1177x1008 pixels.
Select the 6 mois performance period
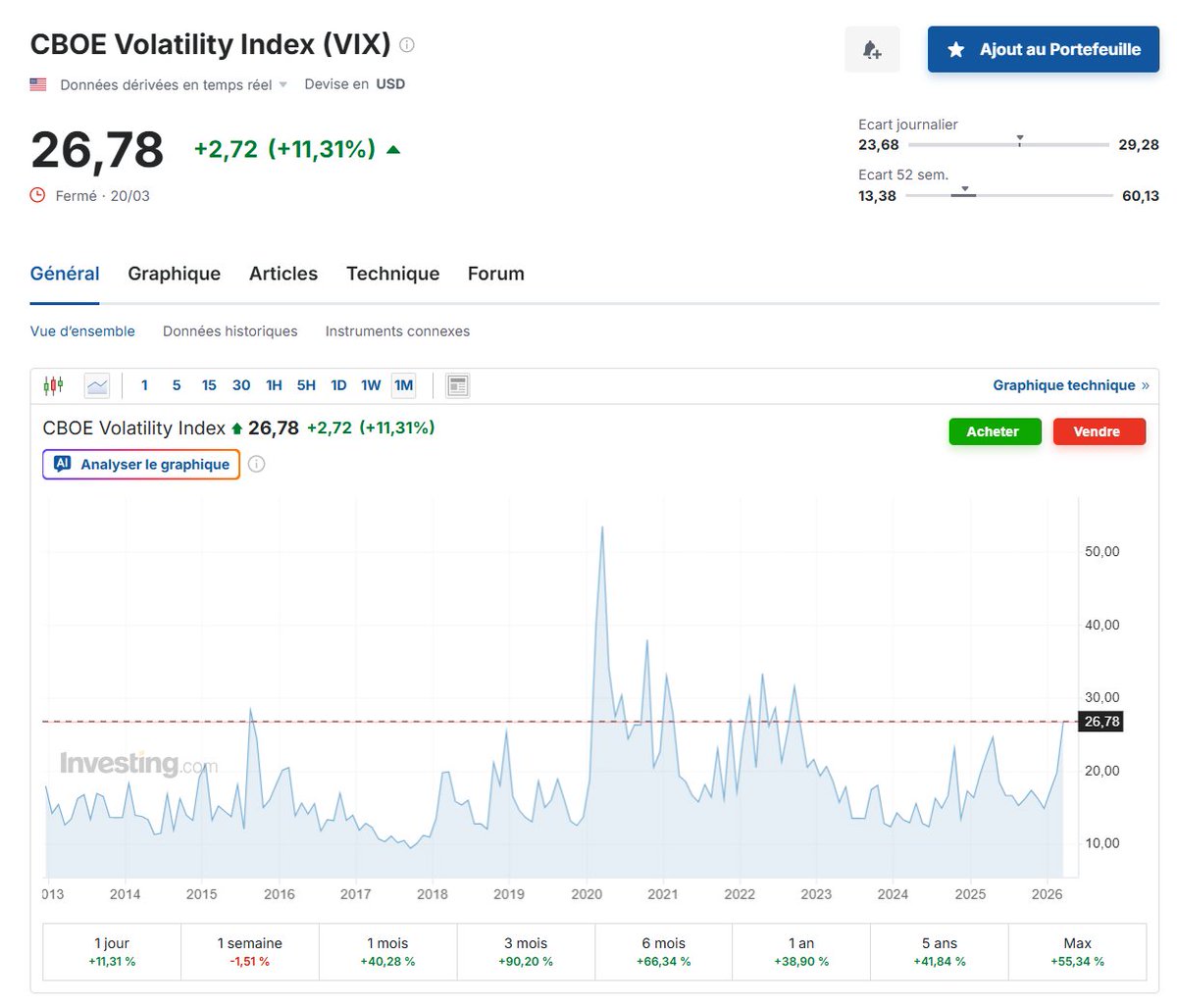(x=664, y=952)
